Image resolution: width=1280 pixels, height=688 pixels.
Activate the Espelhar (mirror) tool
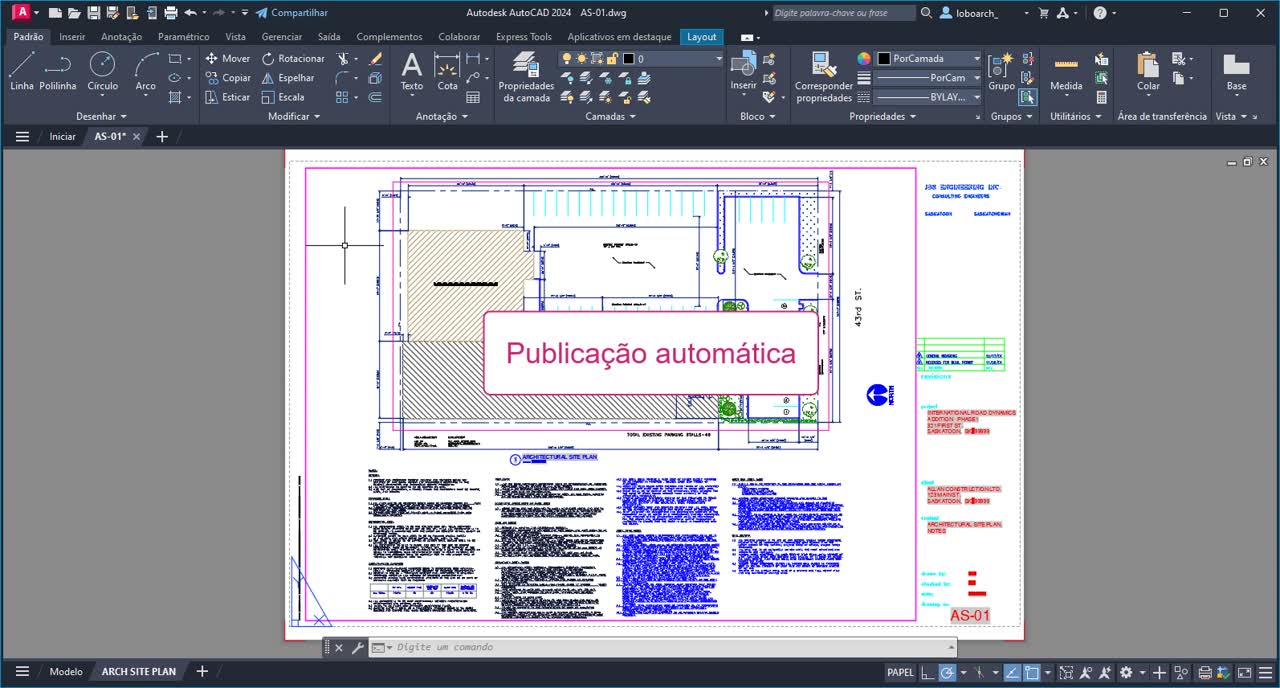coord(289,78)
